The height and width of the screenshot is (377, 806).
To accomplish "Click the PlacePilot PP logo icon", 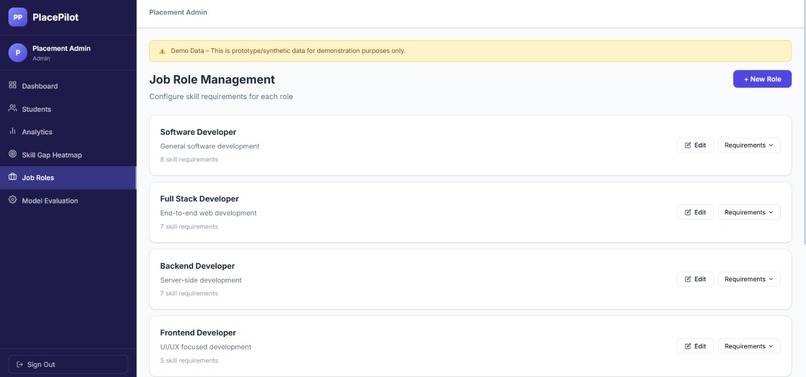I will coord(17,17).
